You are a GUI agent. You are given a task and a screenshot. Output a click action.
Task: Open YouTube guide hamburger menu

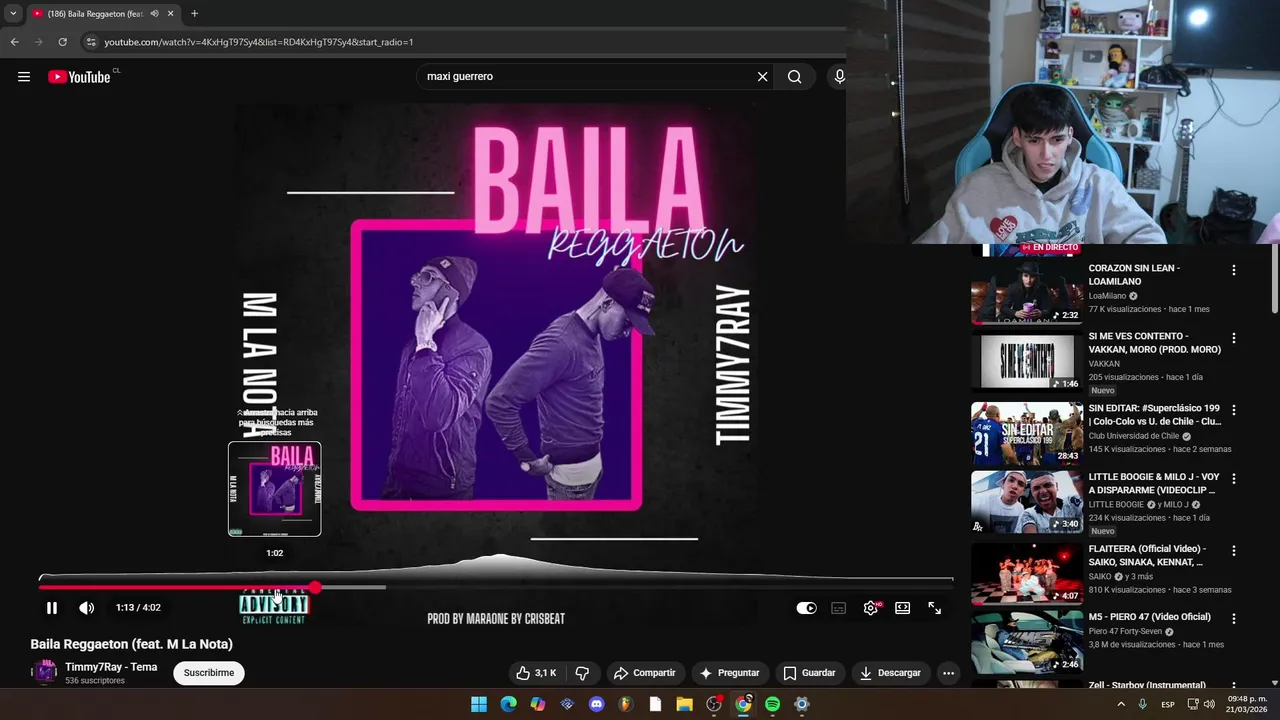(x=24, y=76)
